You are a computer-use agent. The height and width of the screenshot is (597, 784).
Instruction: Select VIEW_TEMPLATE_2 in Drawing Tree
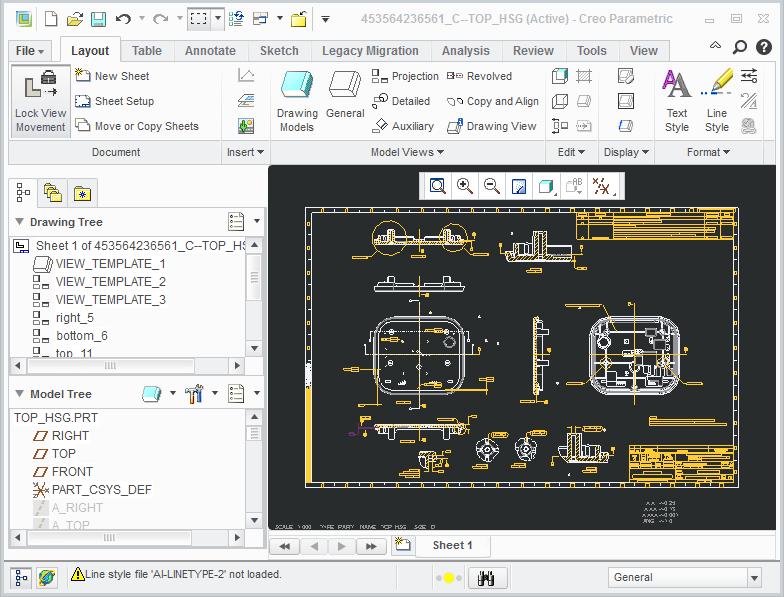(99, 282)
